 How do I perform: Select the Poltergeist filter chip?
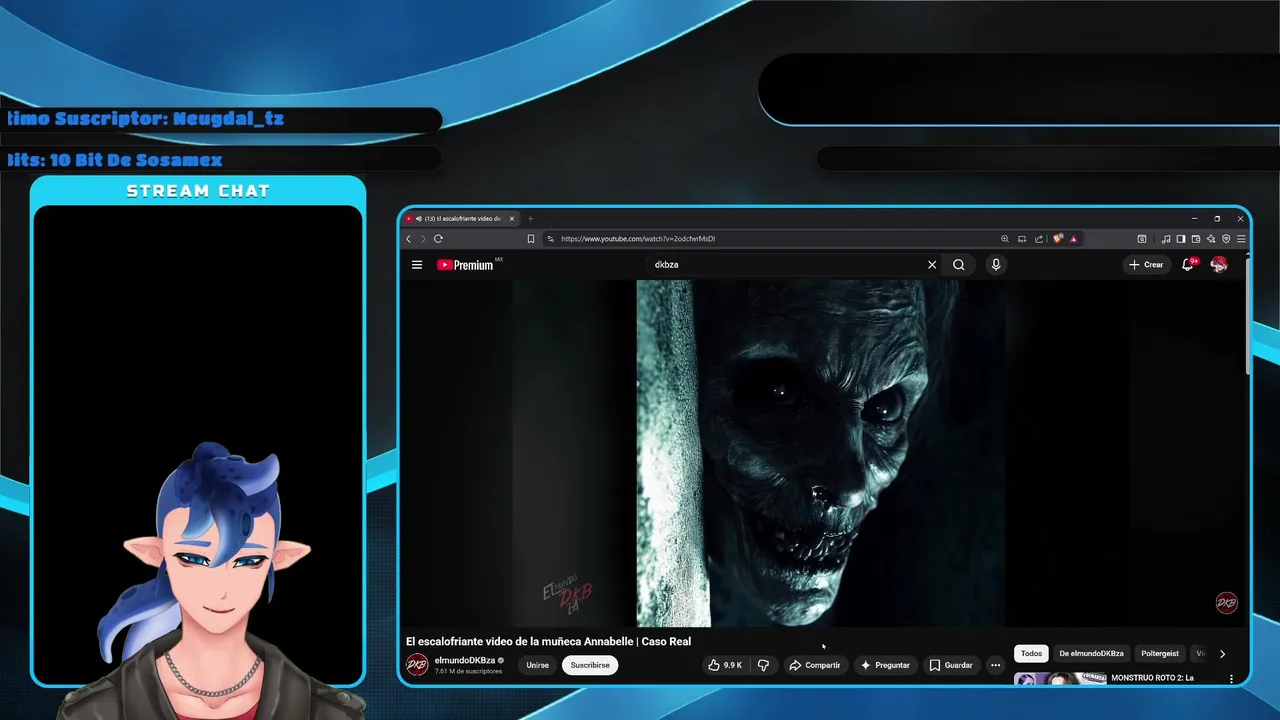click(x=1160, y=654)
